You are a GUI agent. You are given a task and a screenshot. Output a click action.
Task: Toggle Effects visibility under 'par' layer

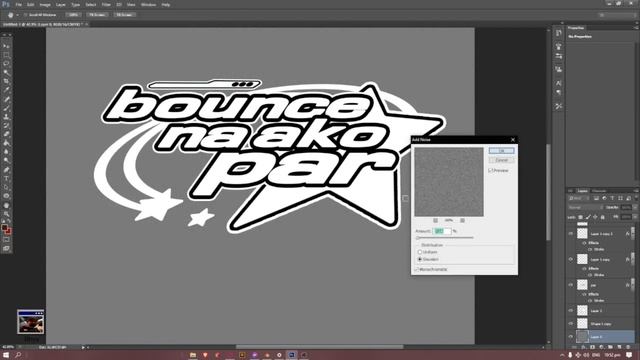pyautogui.click(x=584, y=294)
